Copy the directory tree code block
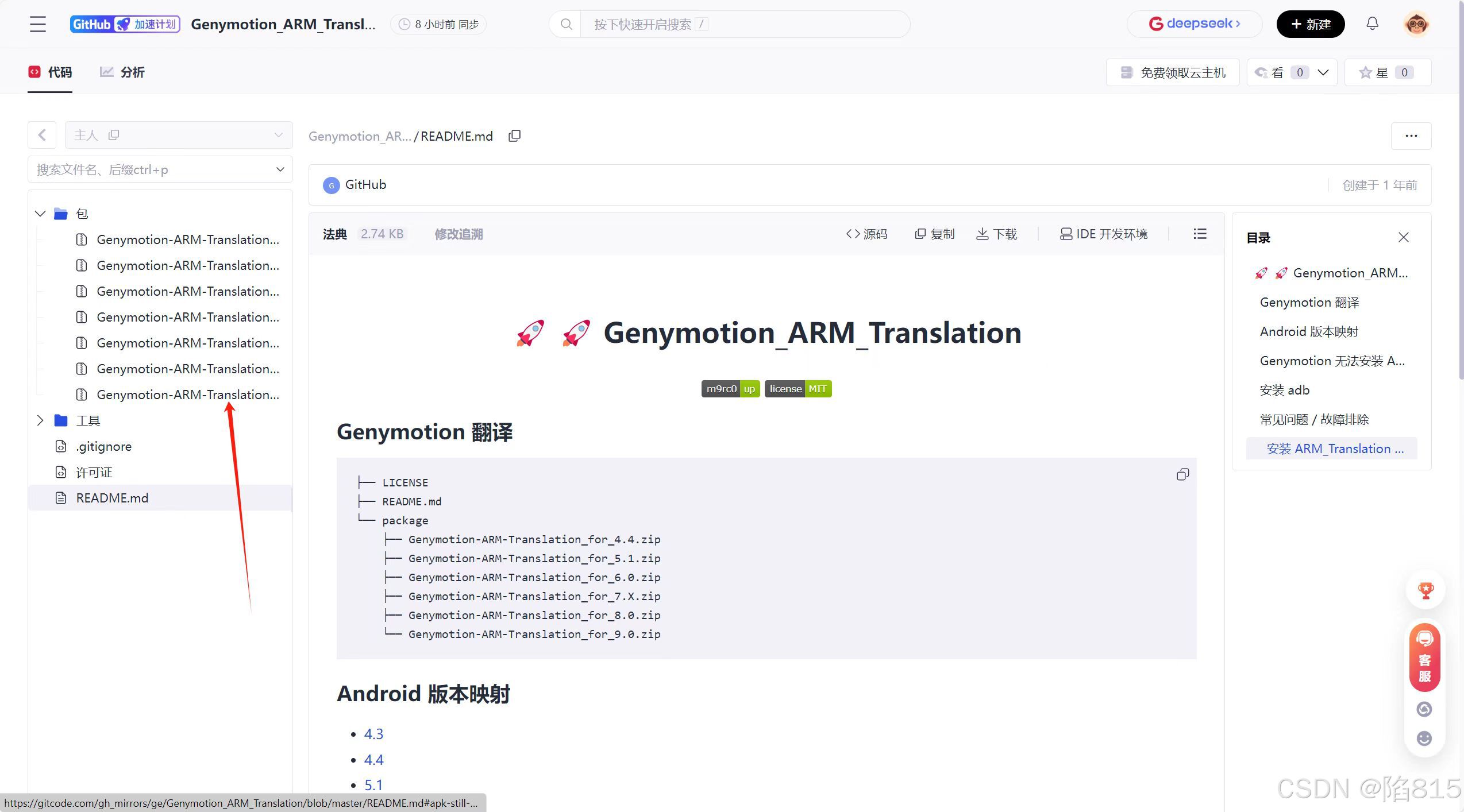The height and width of the screenshot is (812, 1464). (1182, 474)
